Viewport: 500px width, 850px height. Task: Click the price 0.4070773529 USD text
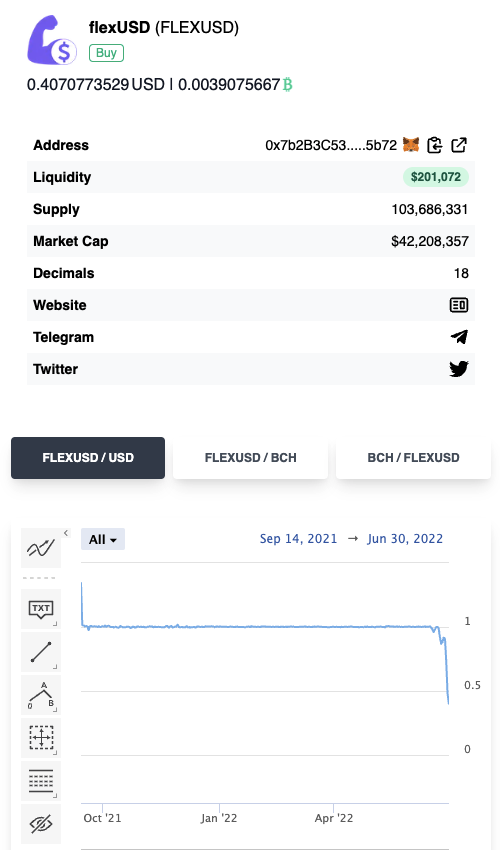pos(95,85)
